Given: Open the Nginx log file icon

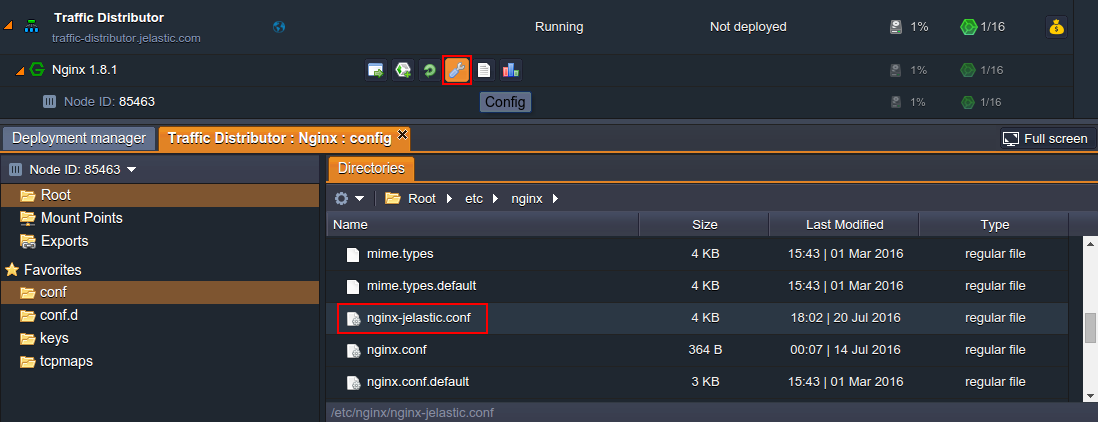Looking at the screenshot, I should (484, 70).
